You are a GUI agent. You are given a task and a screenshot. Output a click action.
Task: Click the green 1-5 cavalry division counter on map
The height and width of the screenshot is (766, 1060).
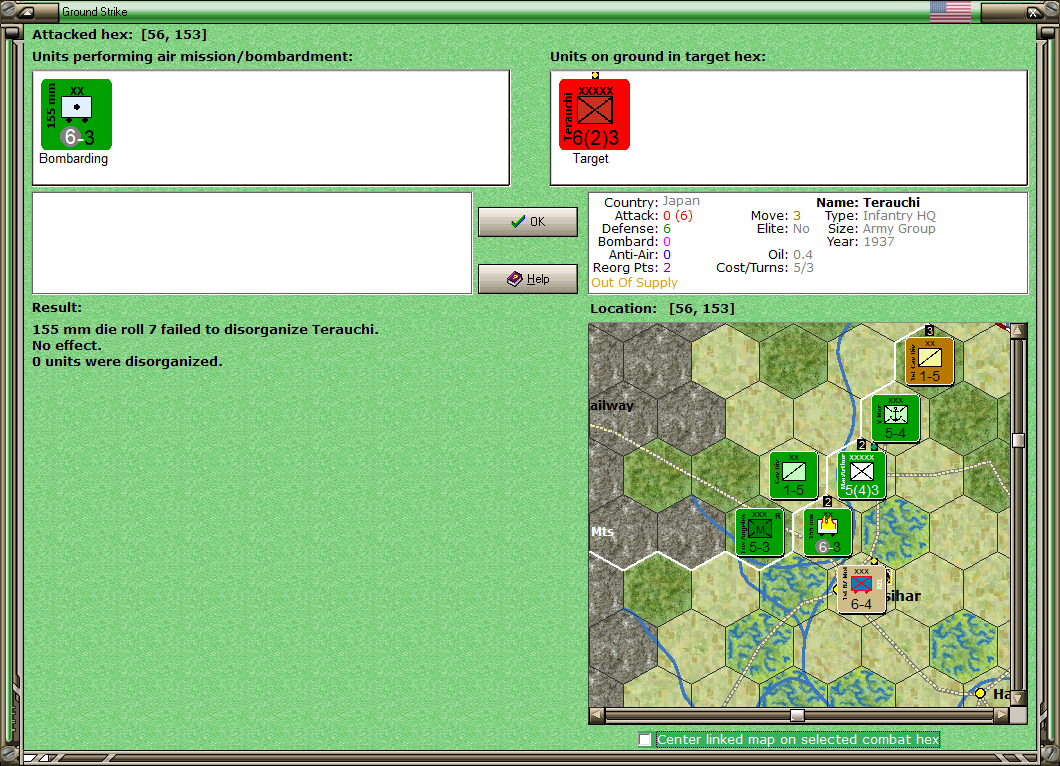pyautogui.click(x=794, y=475)
